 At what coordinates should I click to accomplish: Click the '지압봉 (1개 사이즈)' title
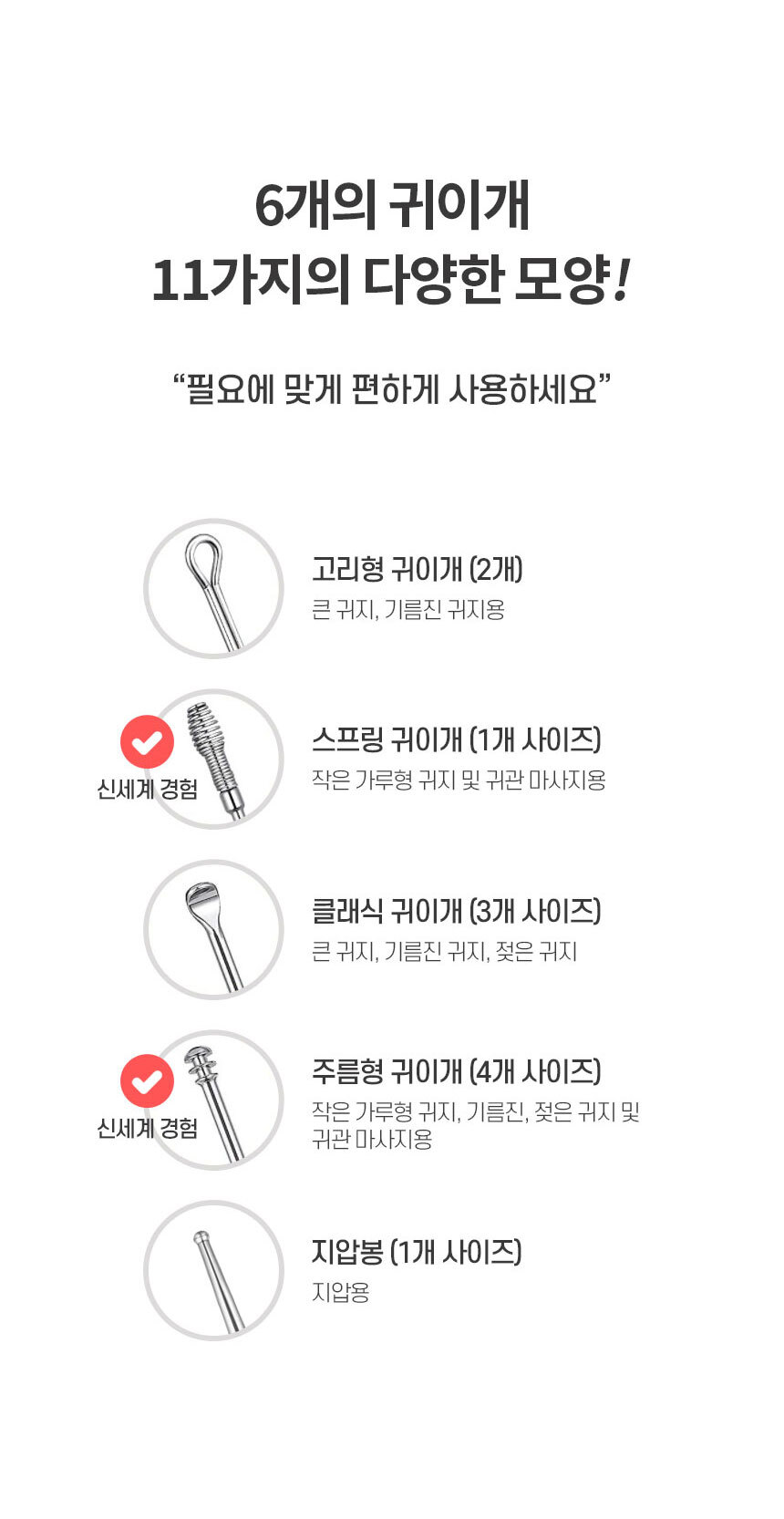click(417, 1252)
